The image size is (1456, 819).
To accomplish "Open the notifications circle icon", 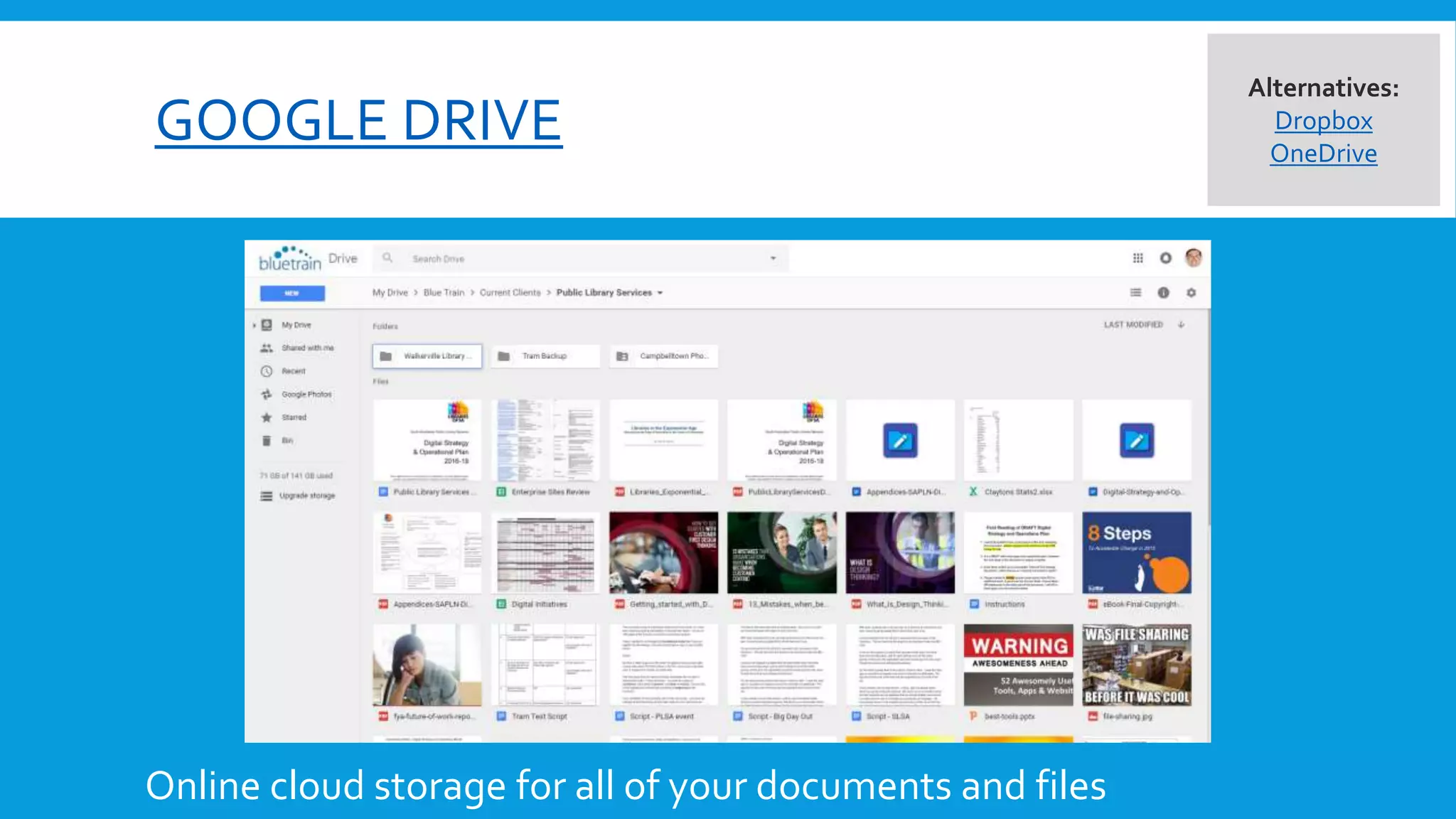I will click(x=1165, y=258).
